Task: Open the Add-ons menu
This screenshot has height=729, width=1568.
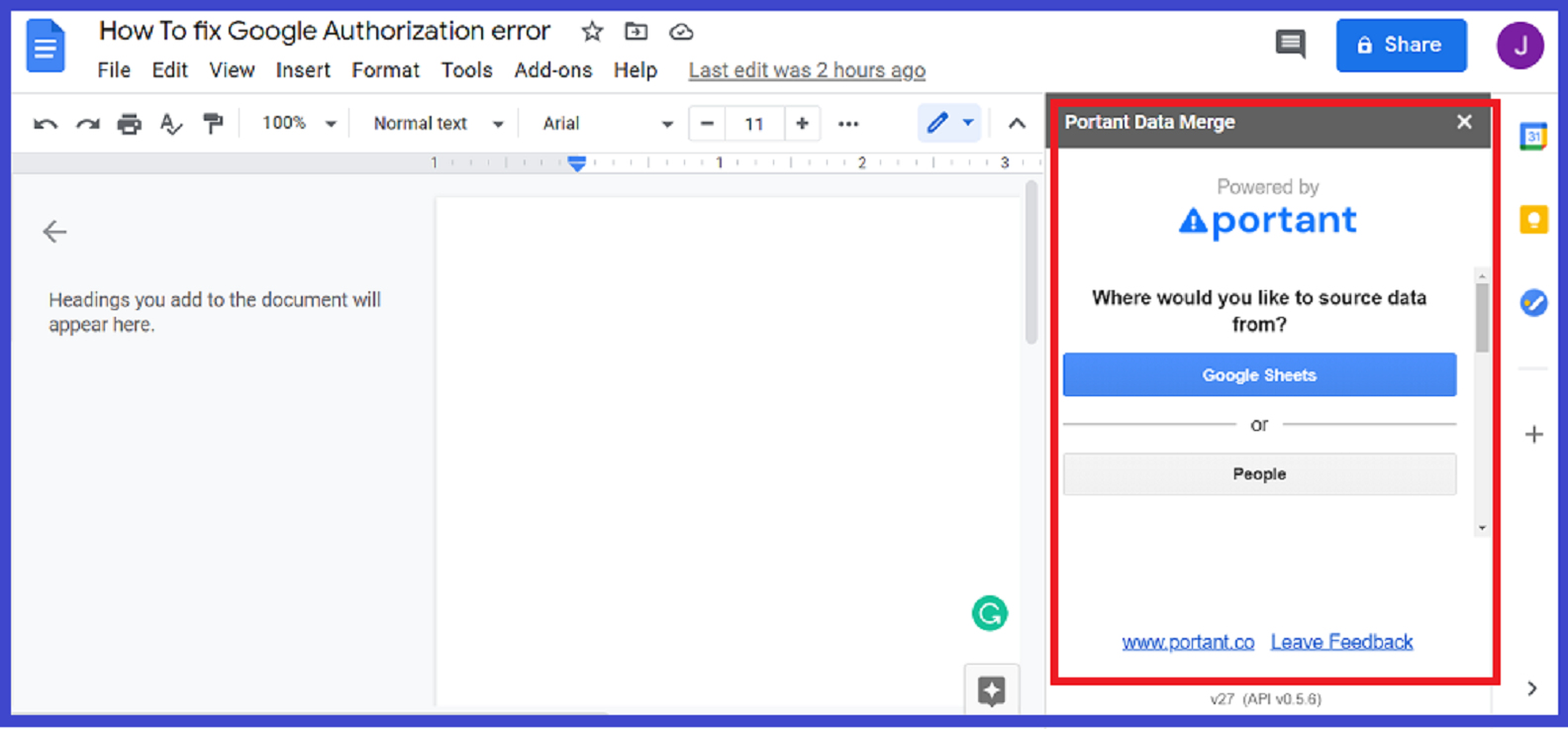Action: pyautogui.click(x=552, y=70)
